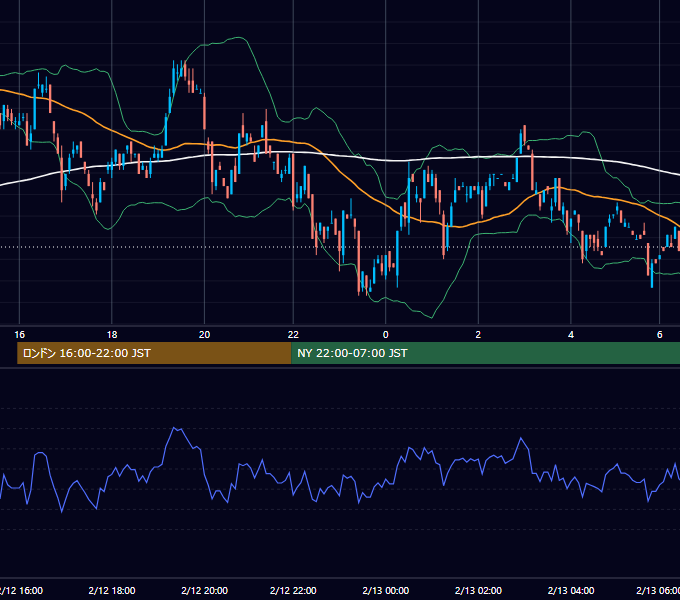Click the 2/13 00:00 date label

[386, 590]
